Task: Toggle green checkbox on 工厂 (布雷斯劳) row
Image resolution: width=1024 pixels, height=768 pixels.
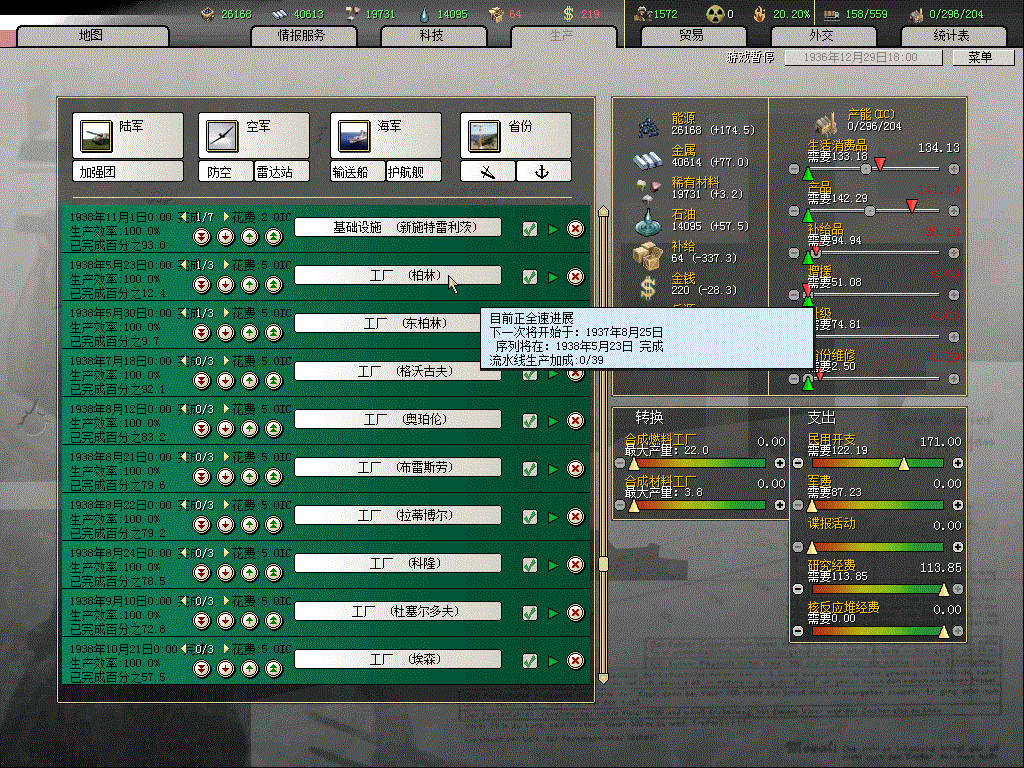Action: click(x=530, y=469)
